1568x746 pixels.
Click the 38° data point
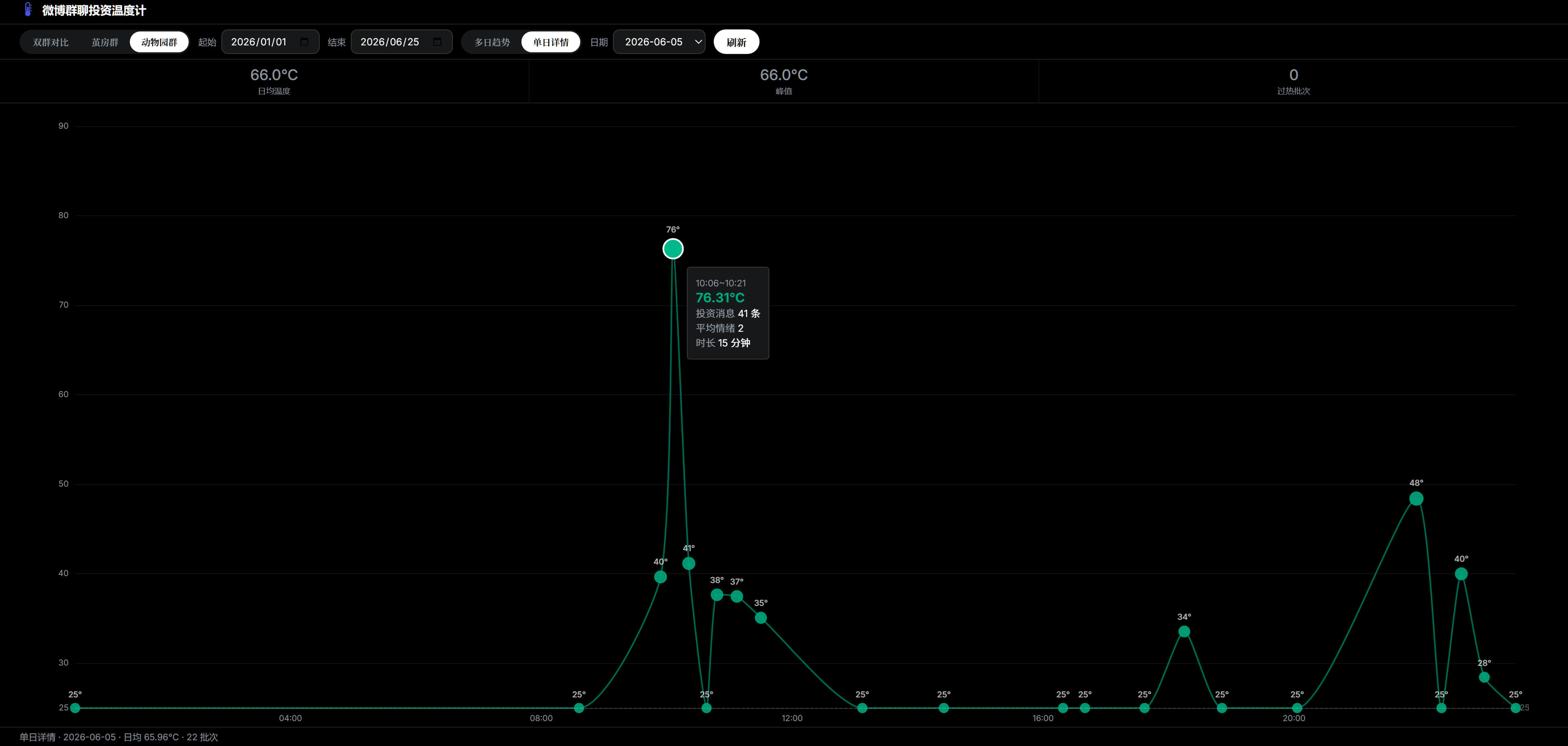tap(717, 594)
